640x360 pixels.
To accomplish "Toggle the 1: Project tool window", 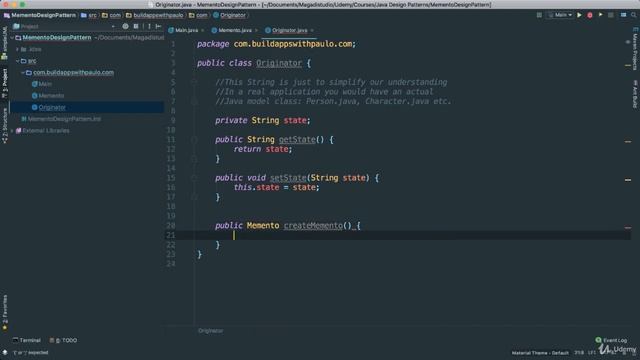I will click(4, 83).
